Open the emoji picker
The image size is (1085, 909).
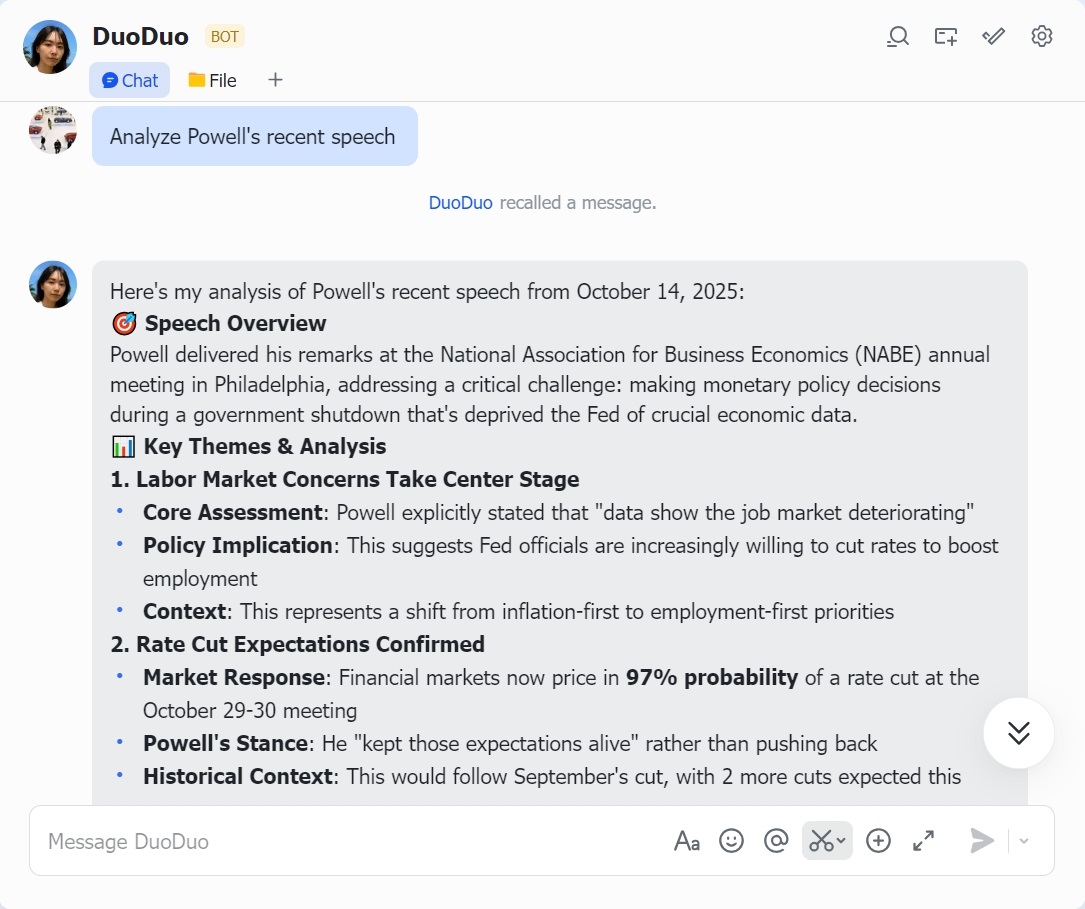[732, 841]
